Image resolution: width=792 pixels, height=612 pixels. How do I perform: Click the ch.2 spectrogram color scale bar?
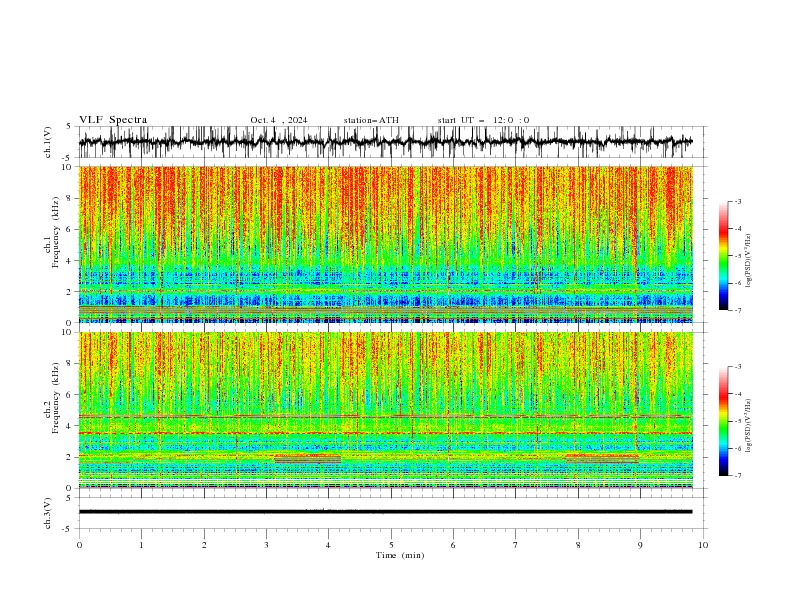click(x=723, y=421)
